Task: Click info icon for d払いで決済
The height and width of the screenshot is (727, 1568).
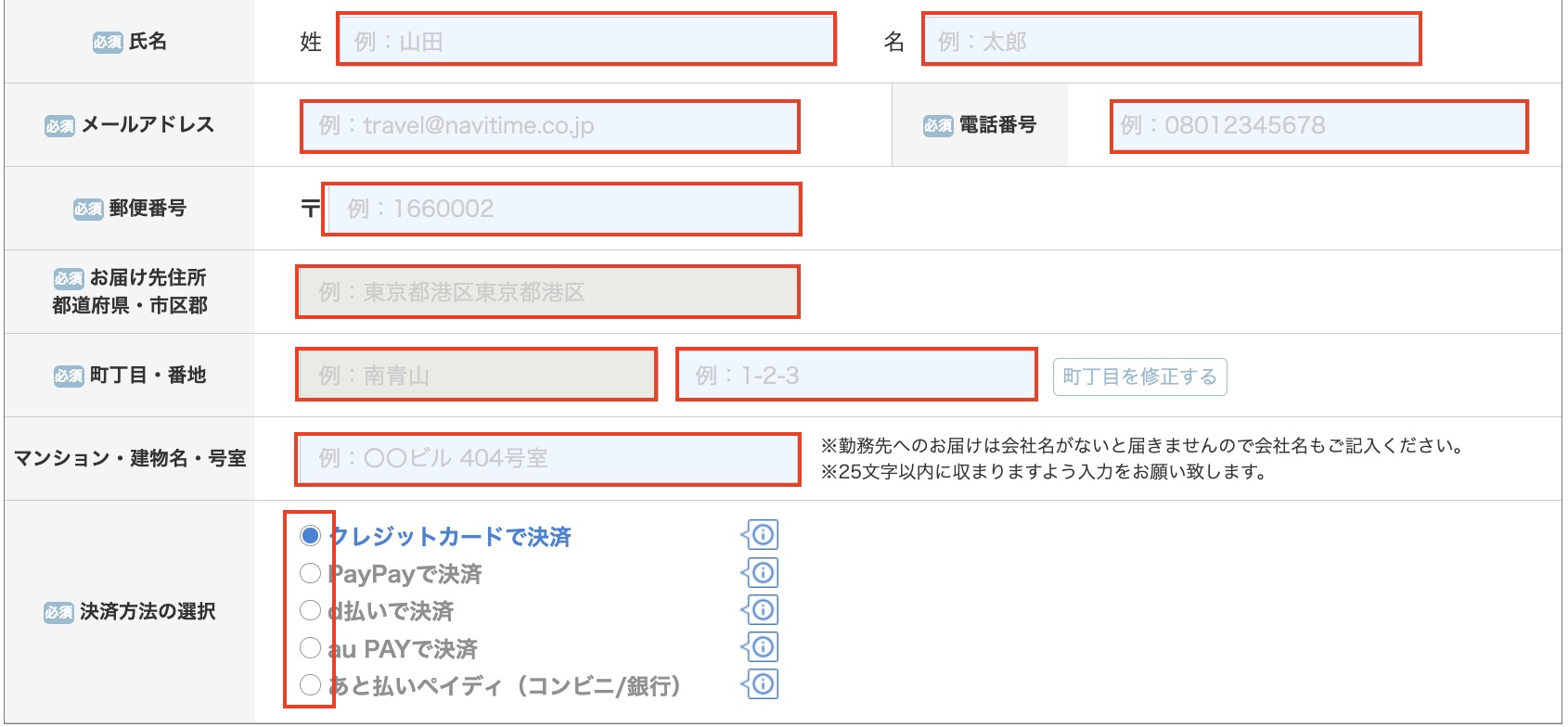Action: [x=762, y=610]
